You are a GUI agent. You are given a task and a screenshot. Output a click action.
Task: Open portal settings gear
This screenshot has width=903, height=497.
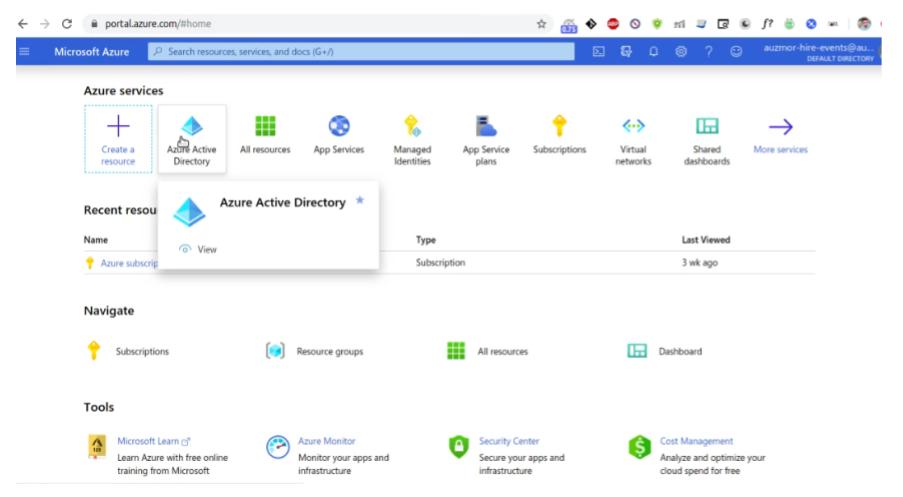point(681,51)
